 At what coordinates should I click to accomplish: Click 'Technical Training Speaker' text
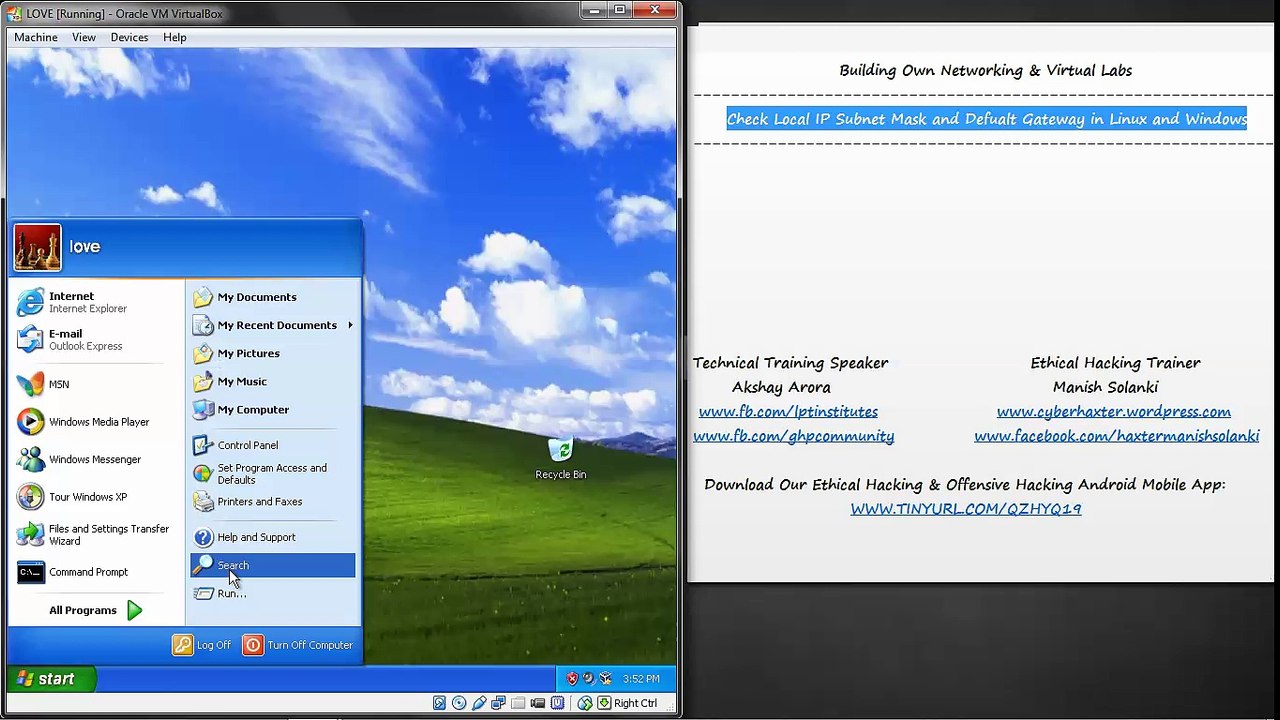tap(791, 363)
